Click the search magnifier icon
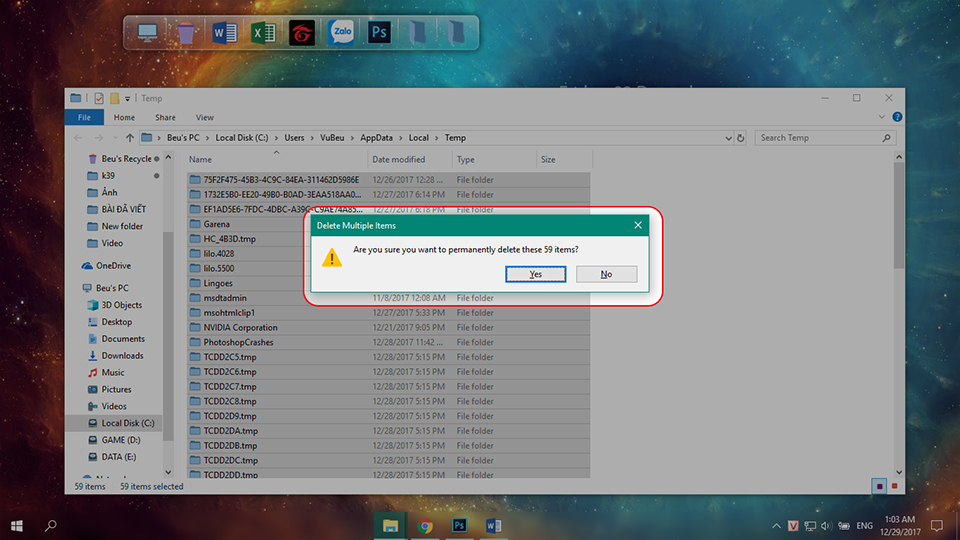Viewport: 960px width, 540px height. 886,138
